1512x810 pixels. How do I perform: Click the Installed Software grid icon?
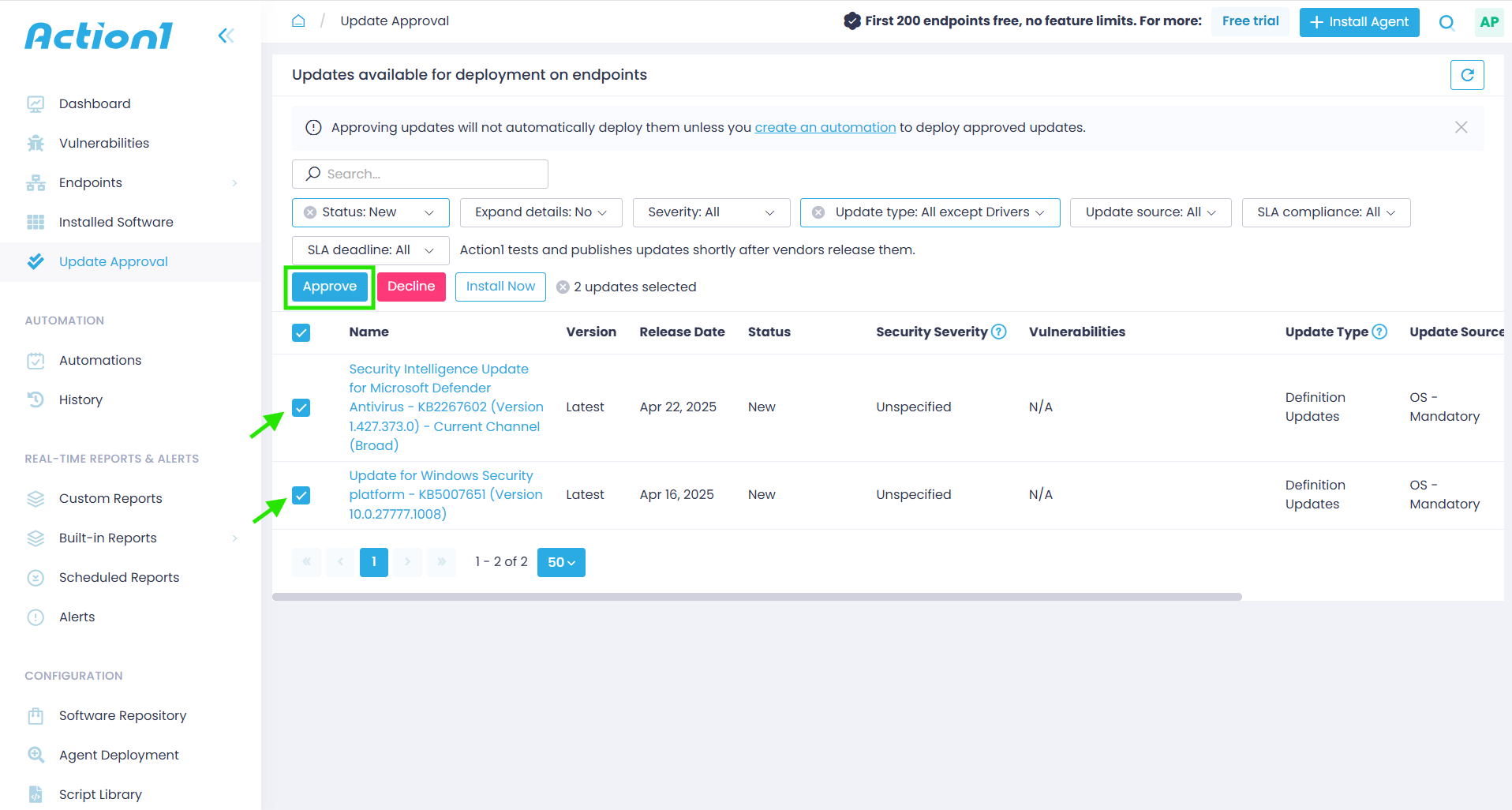pyautogui.click(x=36, y=223)
